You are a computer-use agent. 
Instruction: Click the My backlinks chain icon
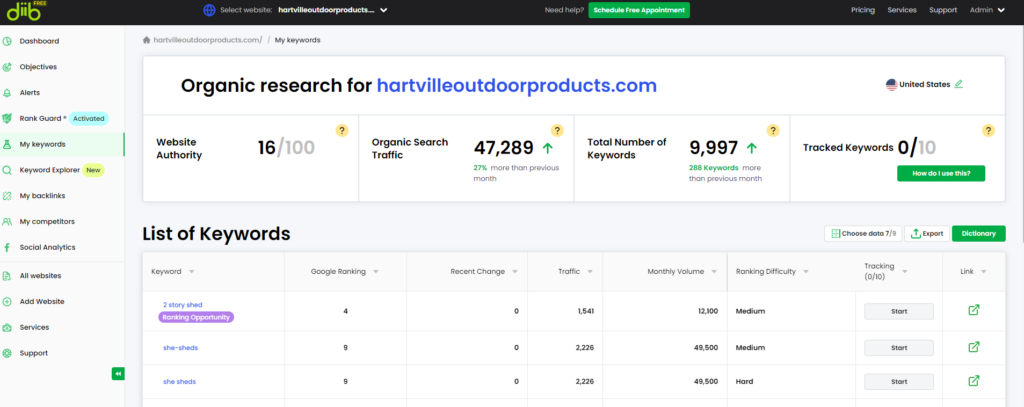pyautogui.click(x=7, y=195)
